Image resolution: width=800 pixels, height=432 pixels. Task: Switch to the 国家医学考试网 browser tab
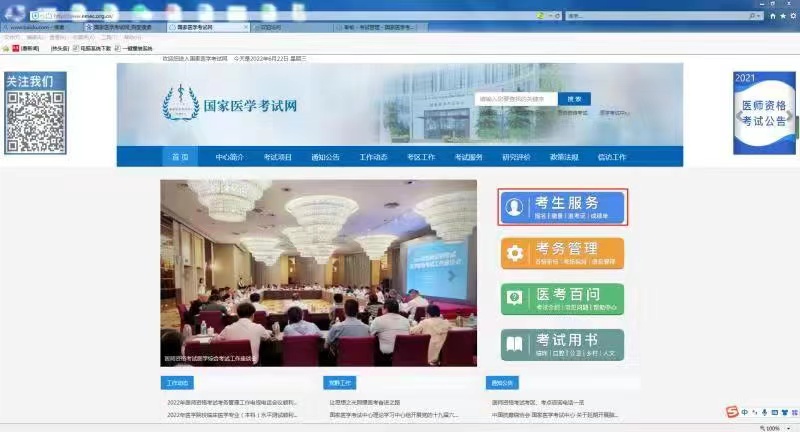(x=208, y=27)
